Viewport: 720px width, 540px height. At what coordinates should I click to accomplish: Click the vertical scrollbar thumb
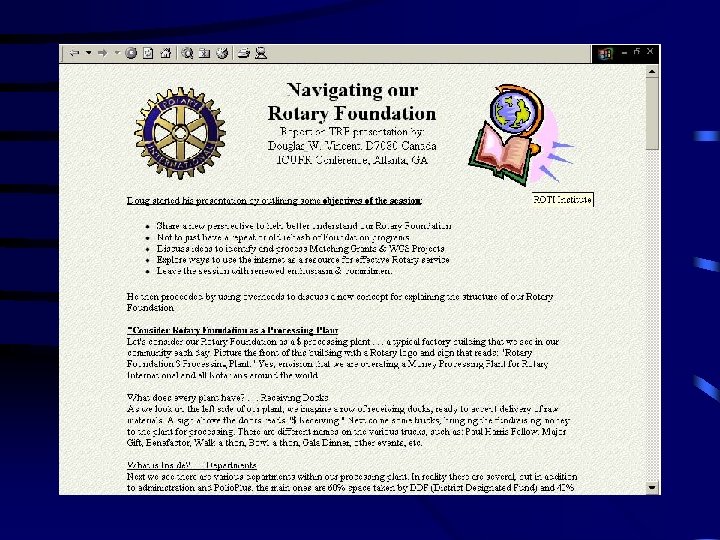click(652, 113)
